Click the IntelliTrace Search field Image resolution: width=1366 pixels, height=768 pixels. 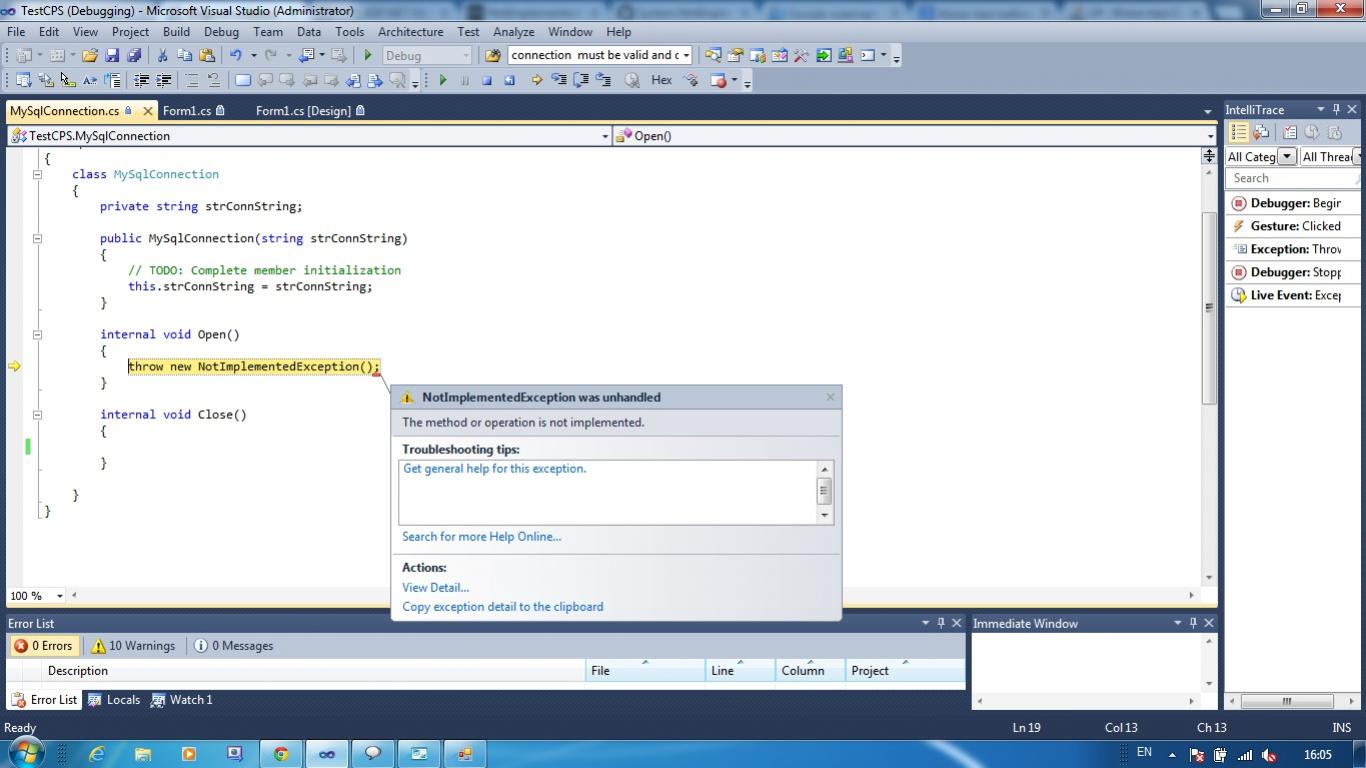click(1291, 178)
